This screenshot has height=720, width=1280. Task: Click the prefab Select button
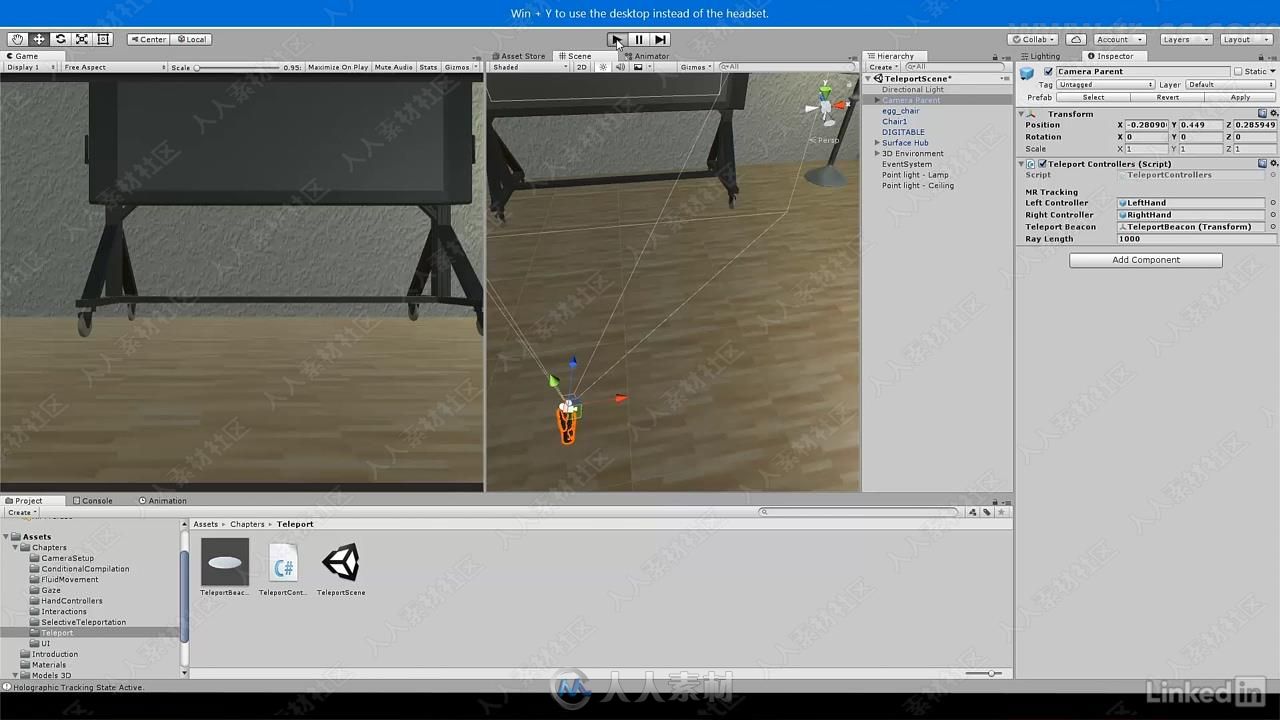[1094, 97]
